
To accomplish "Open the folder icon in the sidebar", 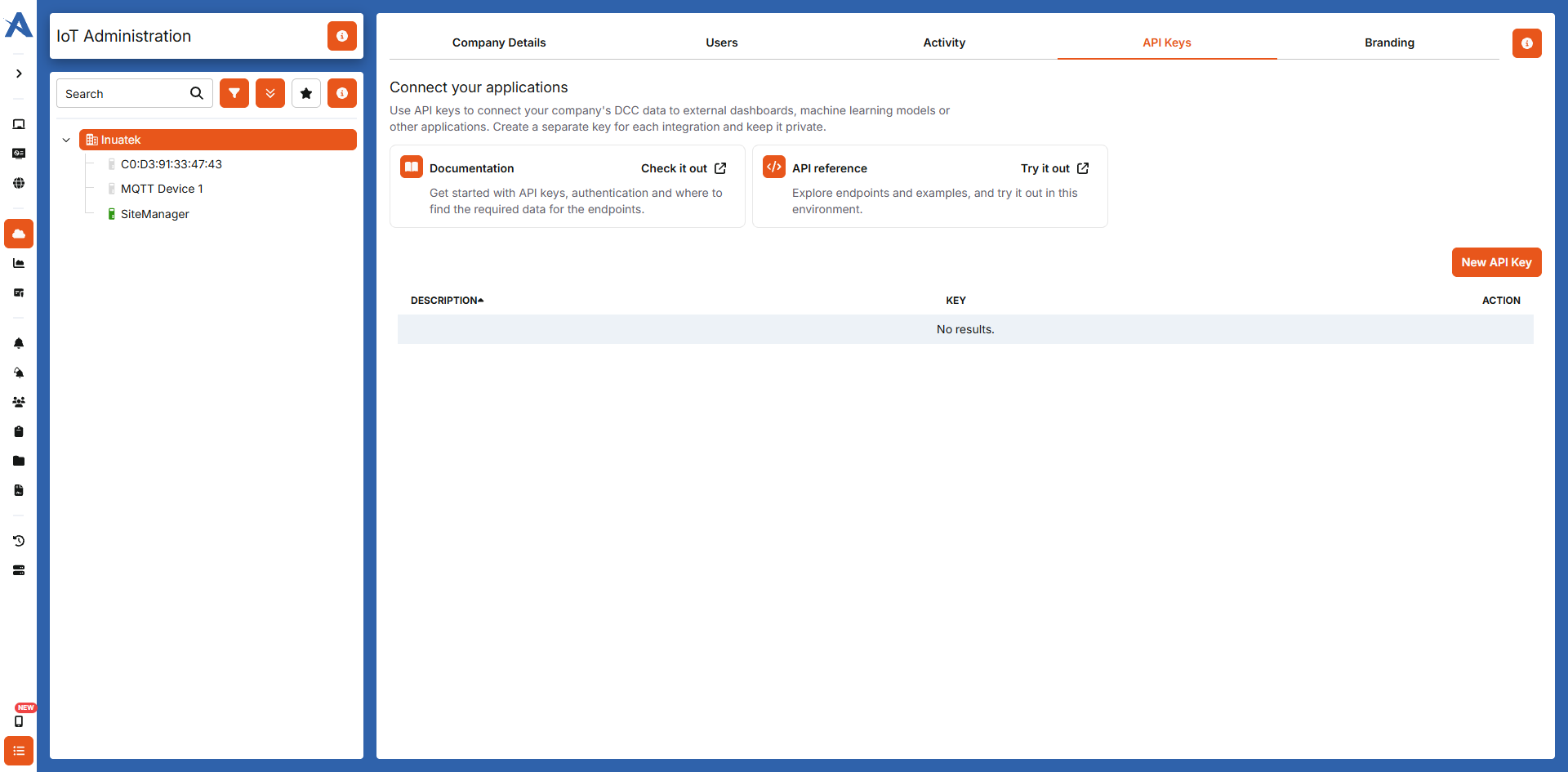I will pos(19,461).
